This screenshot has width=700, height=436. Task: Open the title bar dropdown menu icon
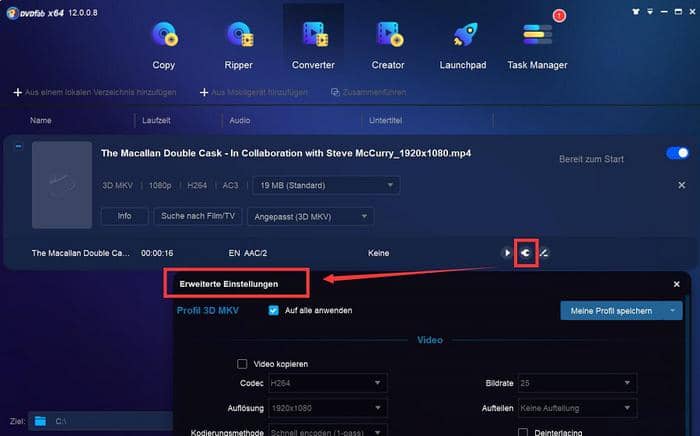point(650,12)
